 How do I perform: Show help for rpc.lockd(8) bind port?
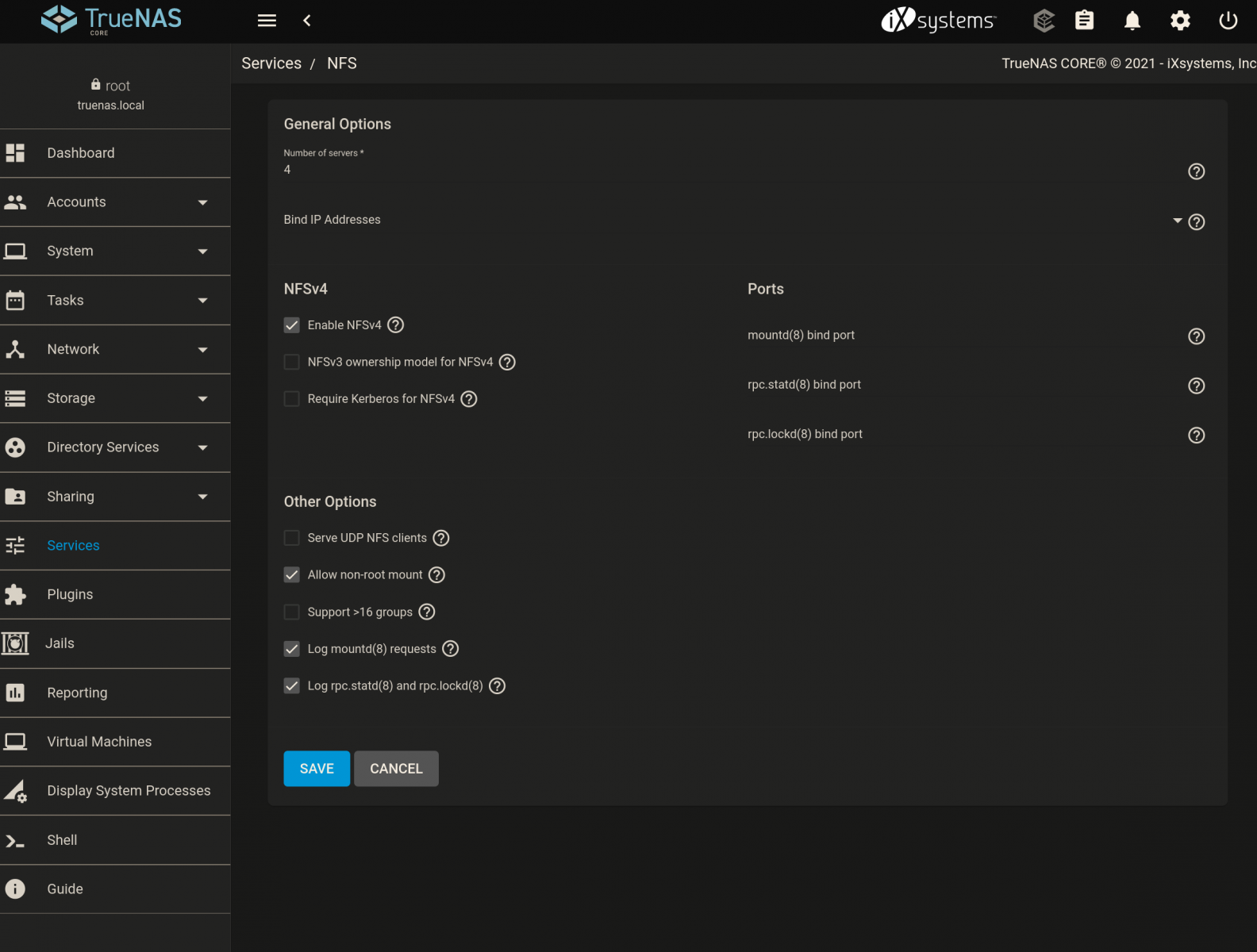pos(1197,436)
